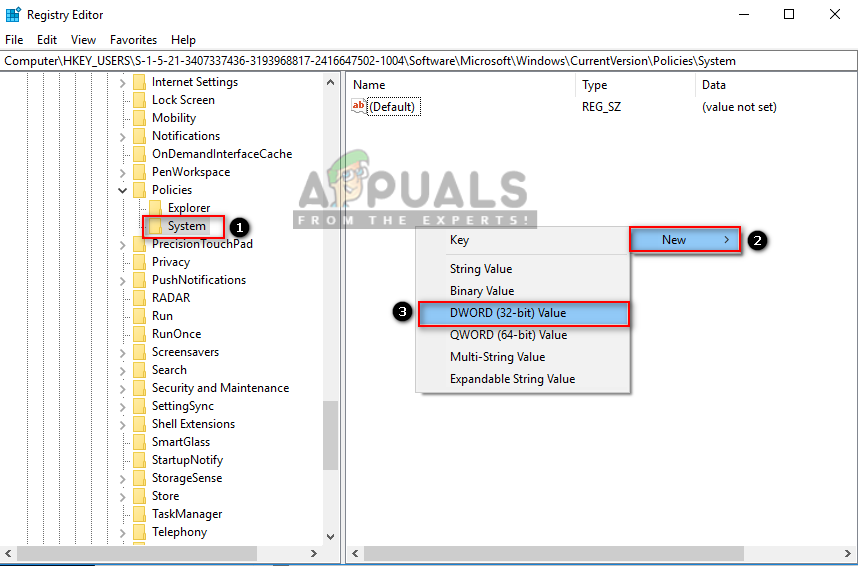Click the registry path address bar
Viewport: 858px width, 566px height.
428,61
